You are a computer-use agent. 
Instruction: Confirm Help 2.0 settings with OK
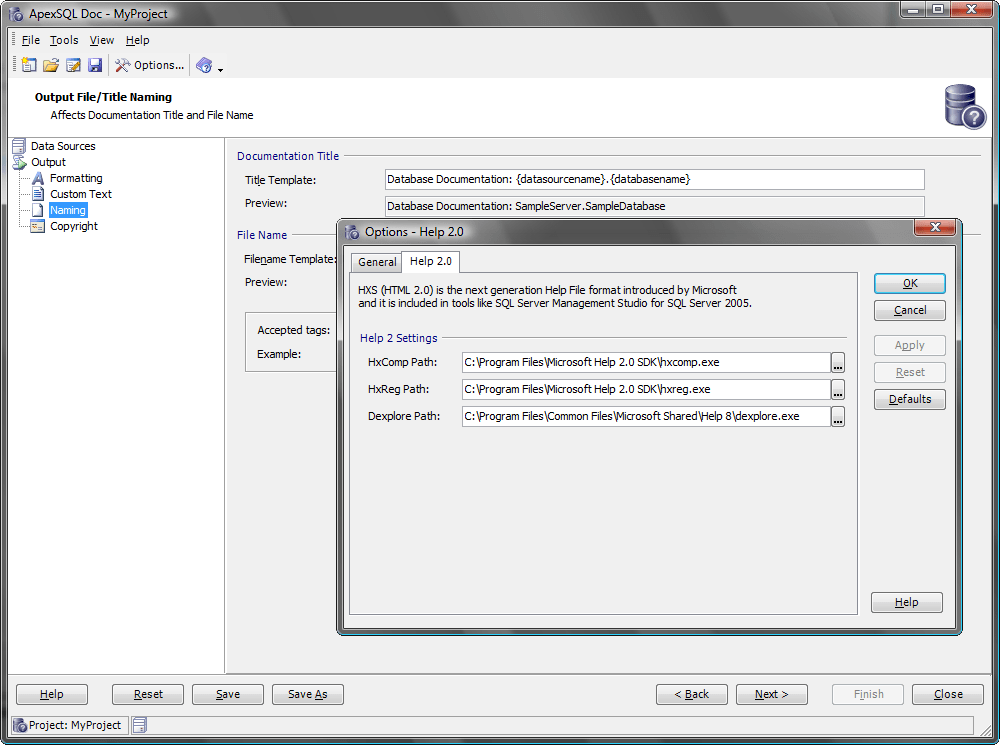pyautogui.click(x=909, y=283)
